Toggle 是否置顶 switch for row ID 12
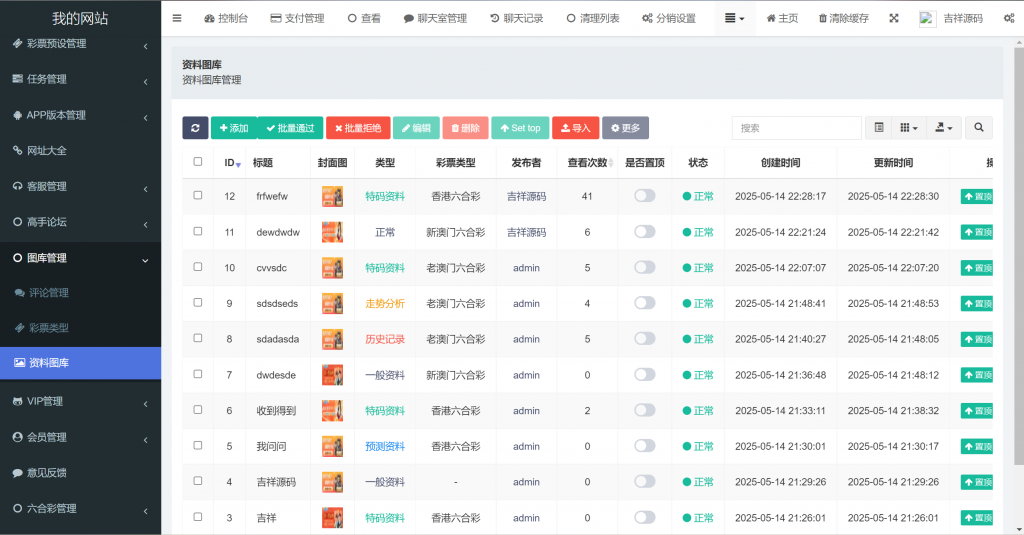 pos(645,196)
